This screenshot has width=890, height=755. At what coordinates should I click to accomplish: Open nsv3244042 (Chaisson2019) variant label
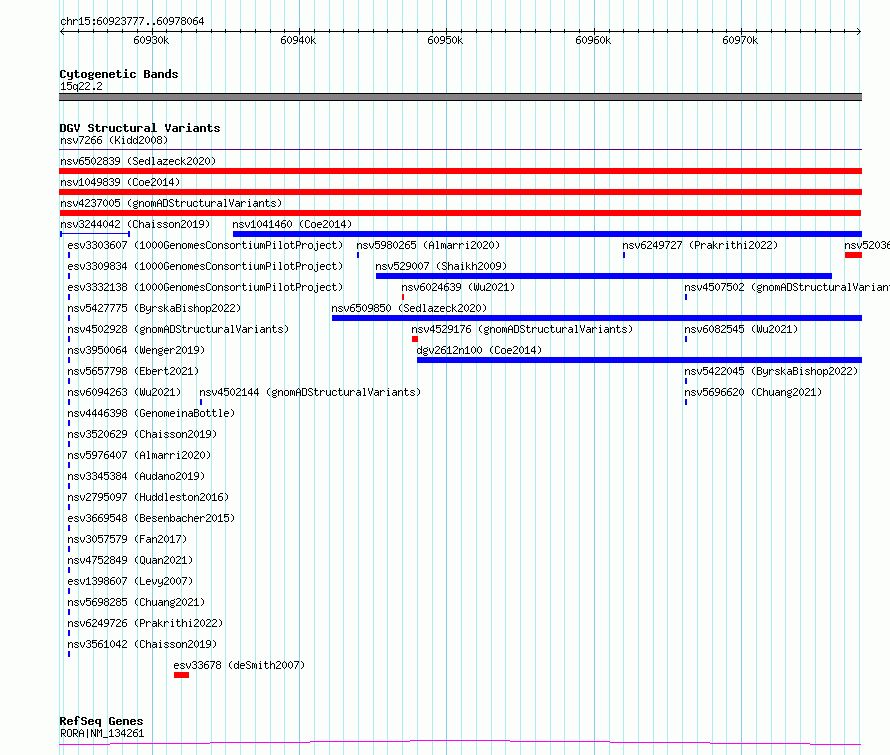135,224
